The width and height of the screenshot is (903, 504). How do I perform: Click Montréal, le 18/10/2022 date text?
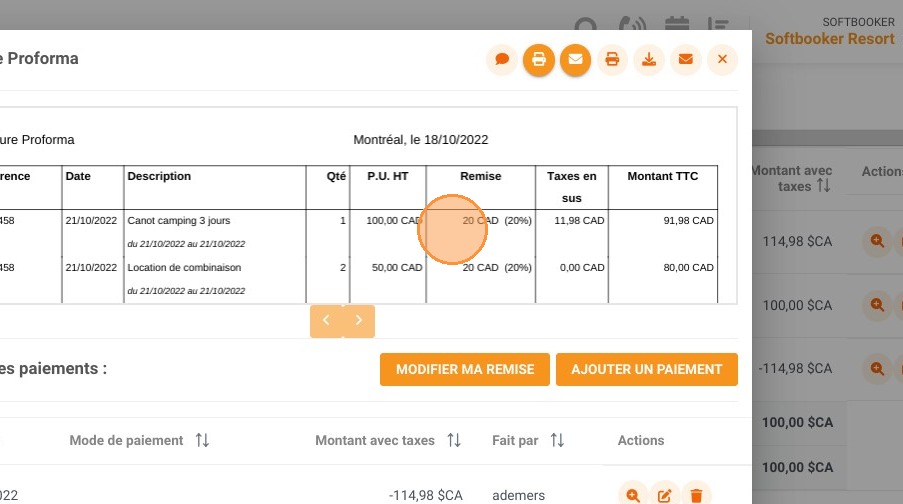420,140
